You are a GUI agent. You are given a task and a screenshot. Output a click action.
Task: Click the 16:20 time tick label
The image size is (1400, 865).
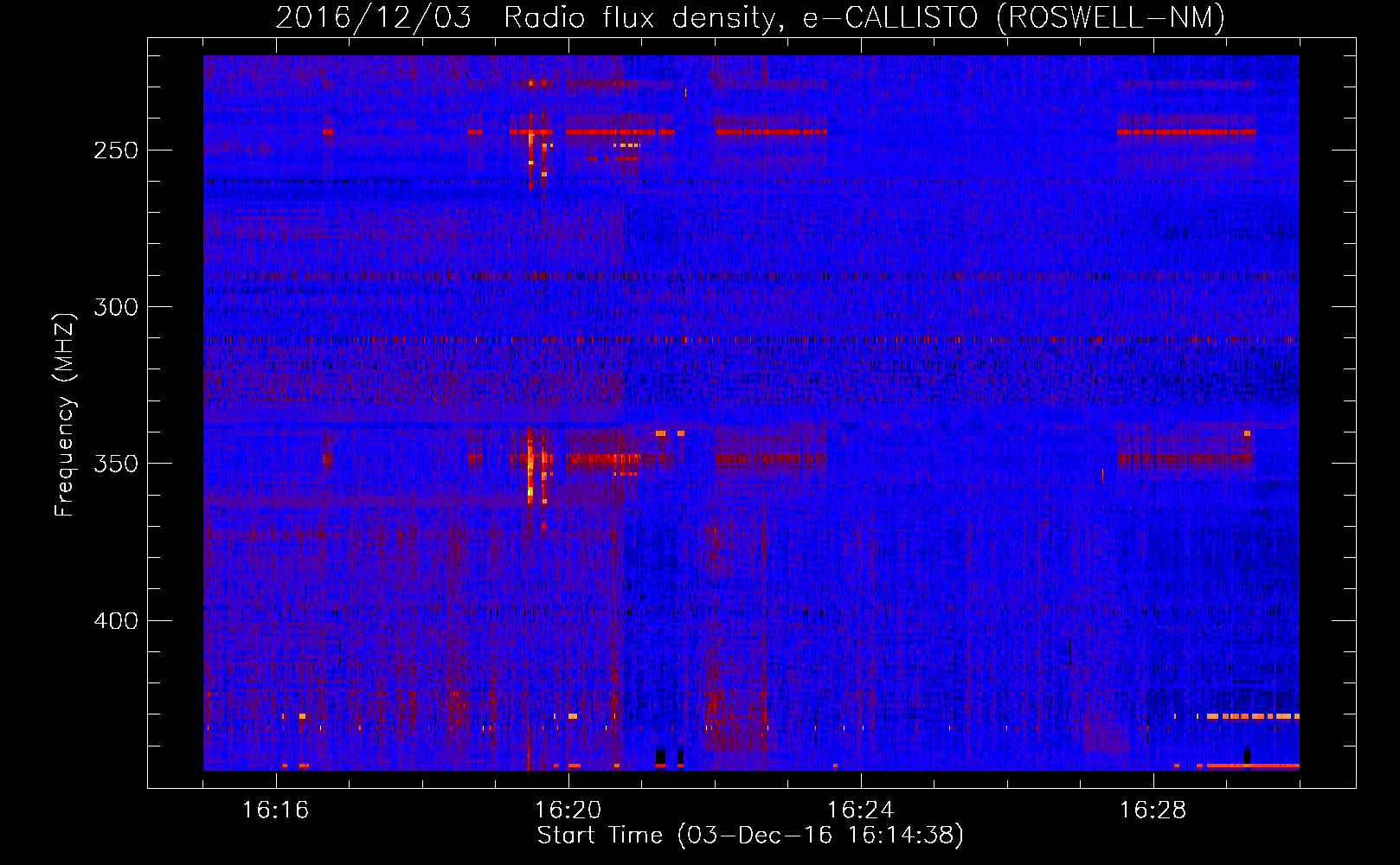(x=568, y=811)
